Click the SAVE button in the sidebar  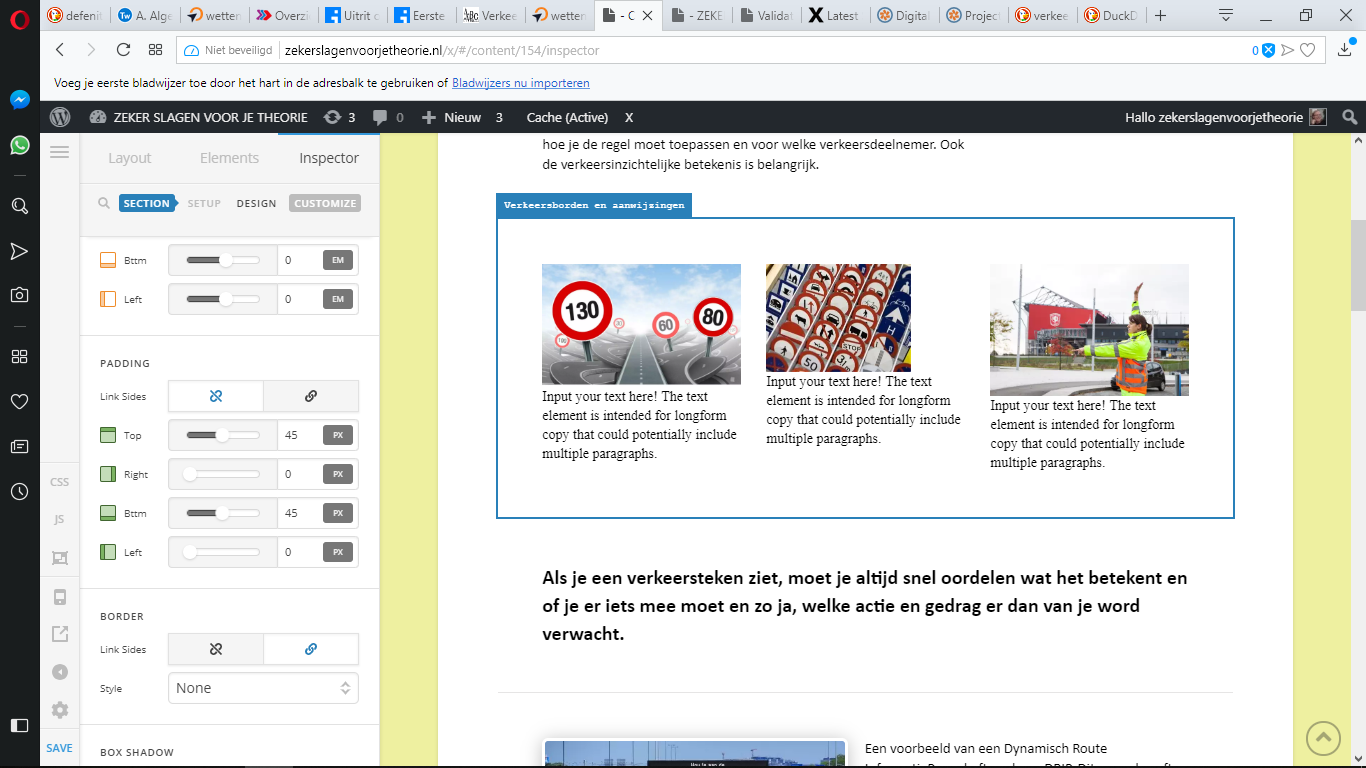59,748
